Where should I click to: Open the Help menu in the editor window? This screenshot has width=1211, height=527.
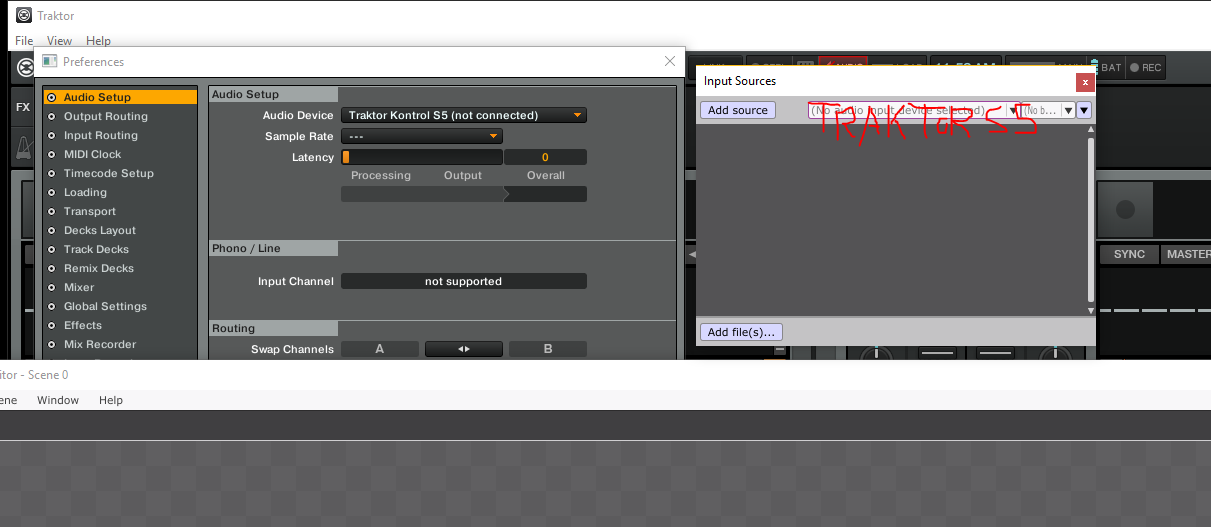coord(111,400)
